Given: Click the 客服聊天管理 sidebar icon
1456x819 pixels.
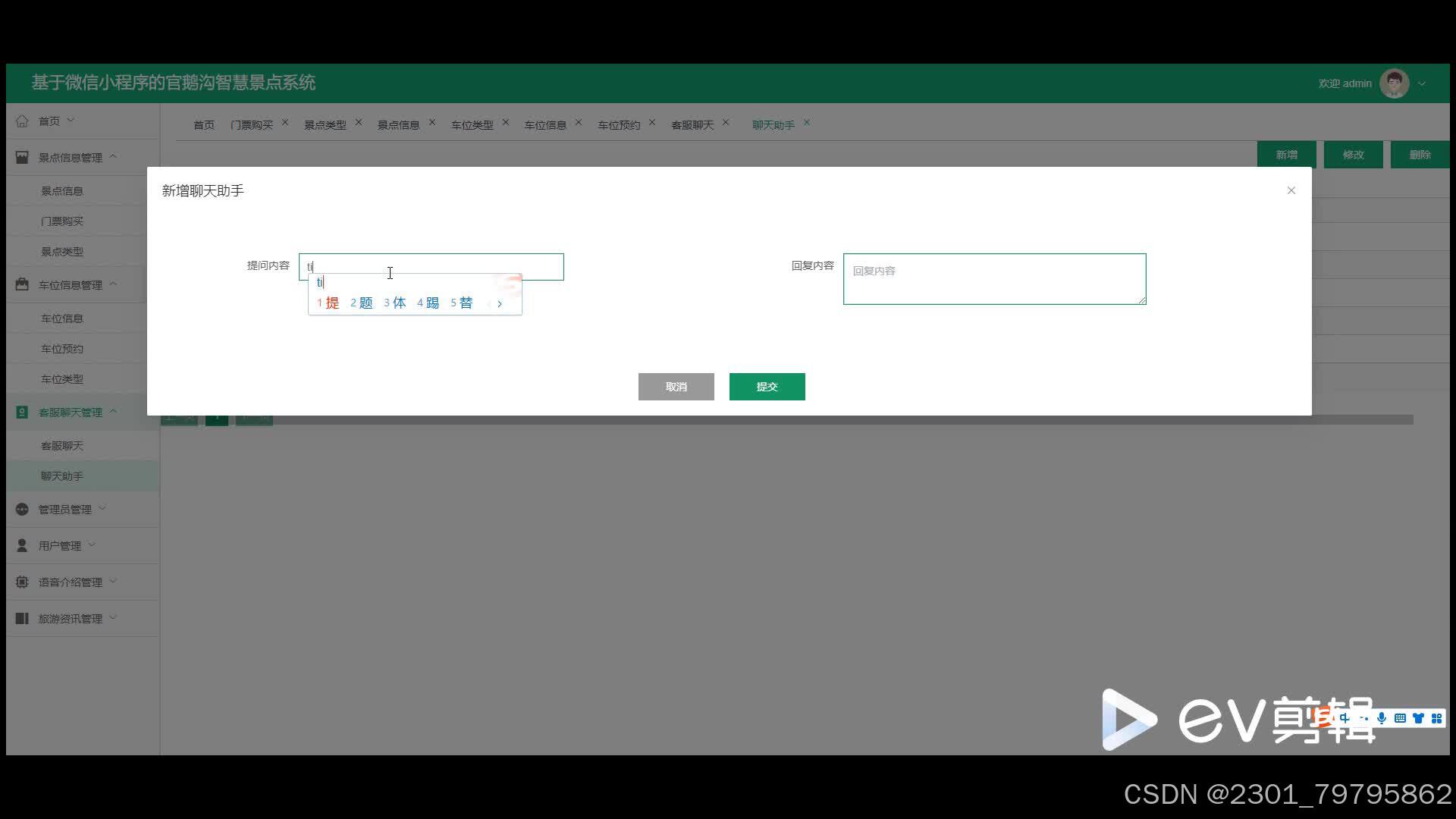Looking at the screenshot, I should (22, 412).
